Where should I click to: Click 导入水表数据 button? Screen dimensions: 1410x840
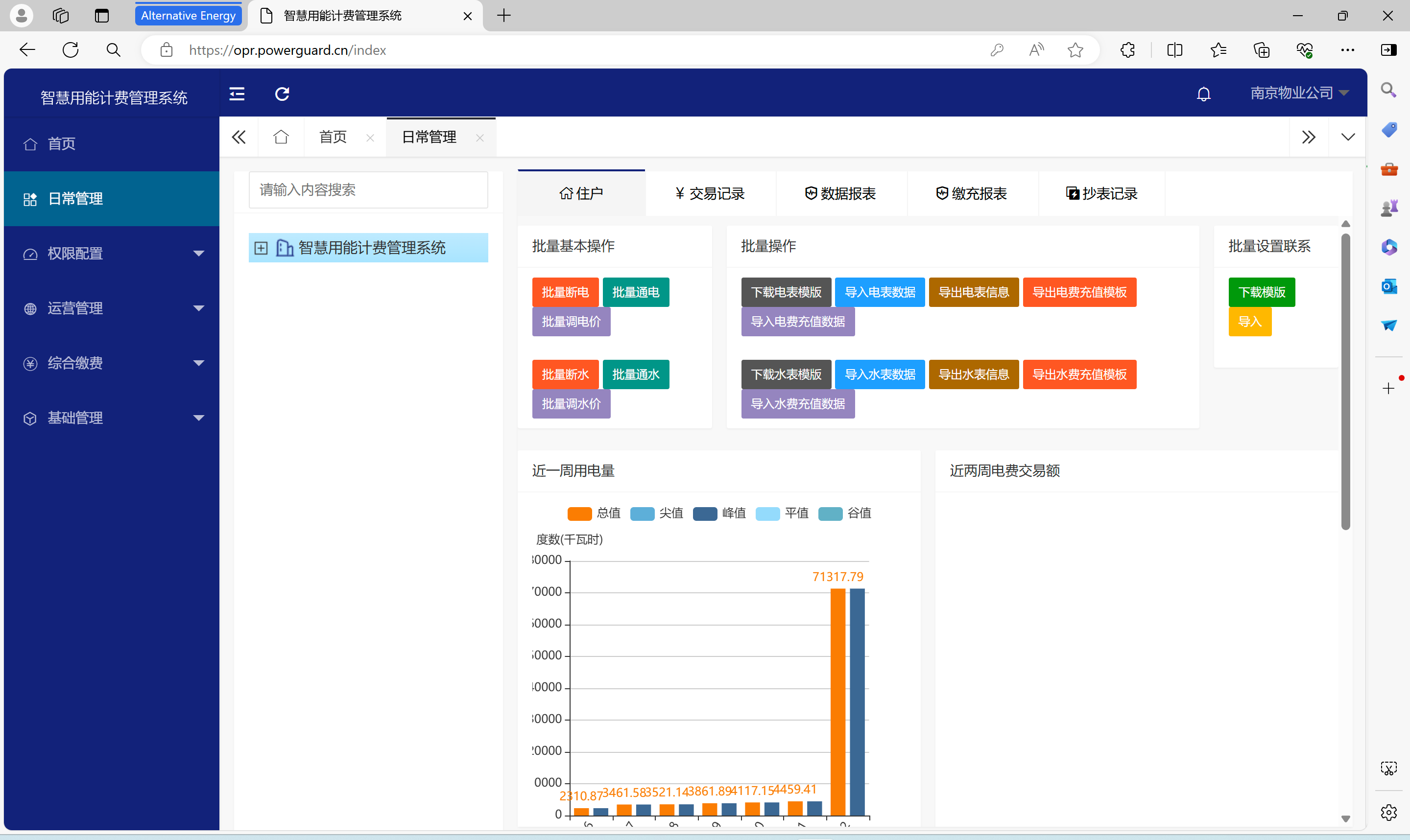[881, 374]
